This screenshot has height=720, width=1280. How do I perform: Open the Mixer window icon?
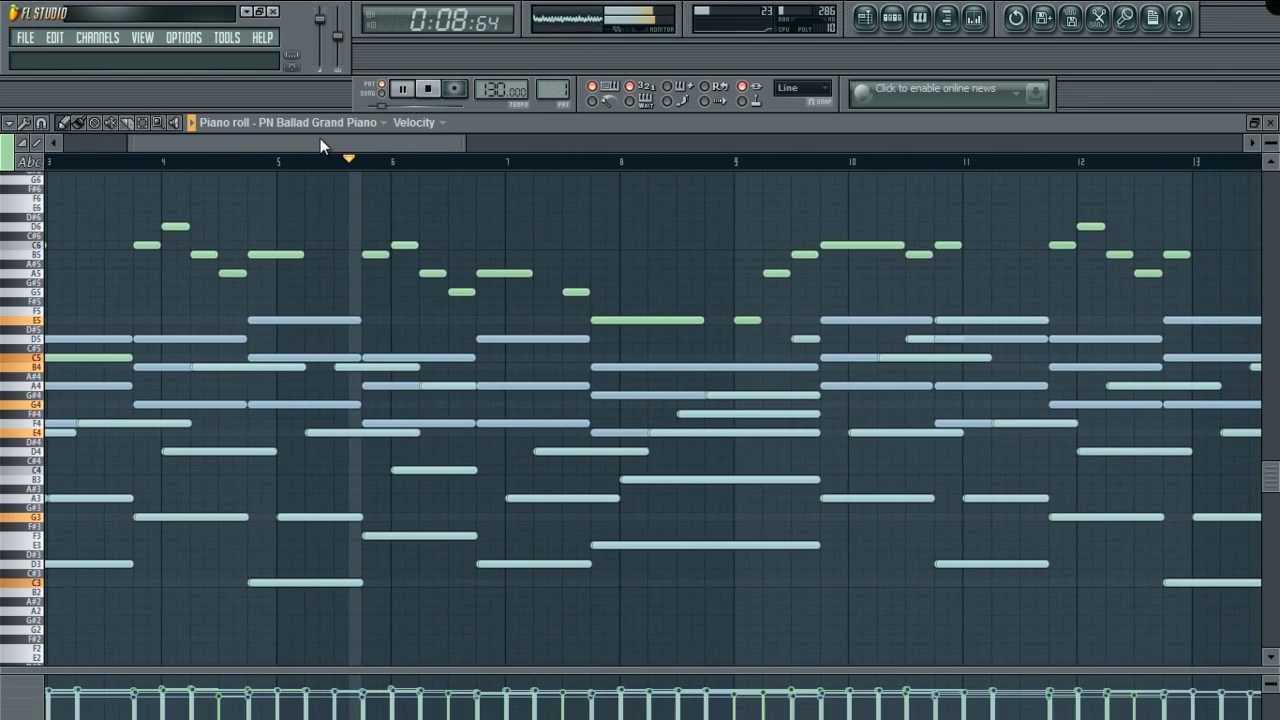click(973, 17)
